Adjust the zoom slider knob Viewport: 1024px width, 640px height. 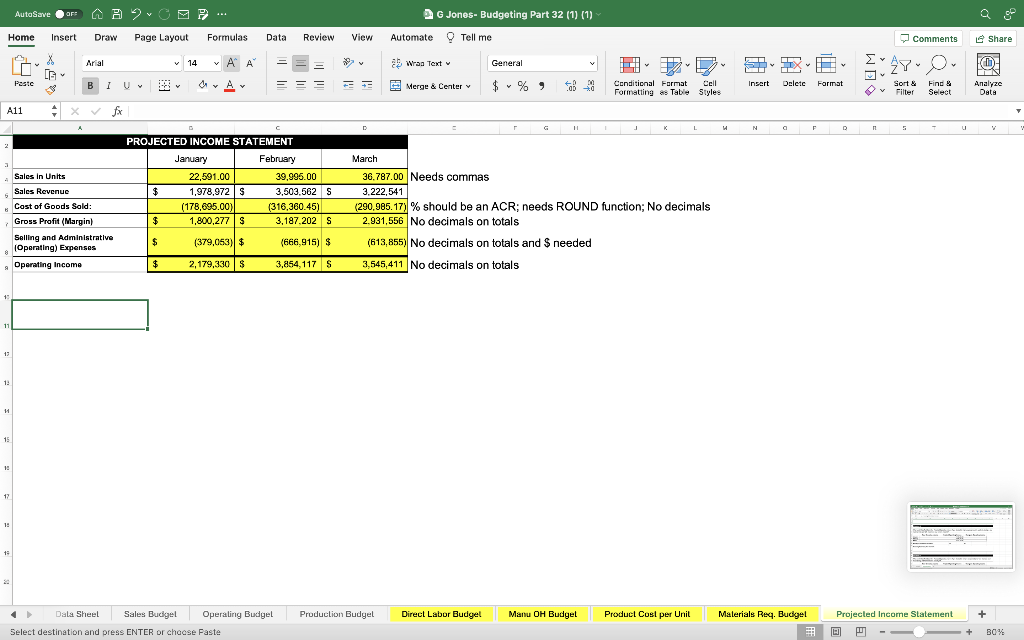pyautogui.click(x=919, y=632)
